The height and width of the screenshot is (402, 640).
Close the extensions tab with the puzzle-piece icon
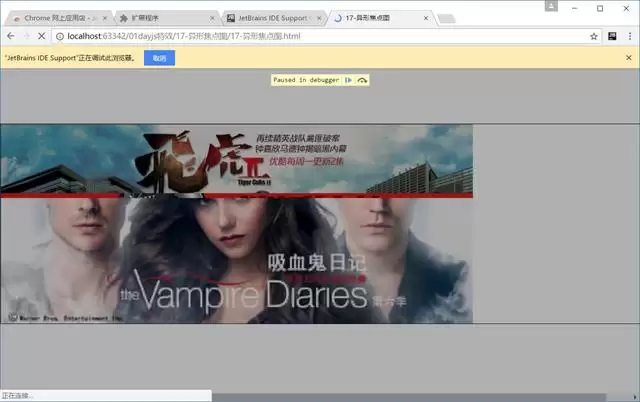pyautogui.click(x=212, y=18)
